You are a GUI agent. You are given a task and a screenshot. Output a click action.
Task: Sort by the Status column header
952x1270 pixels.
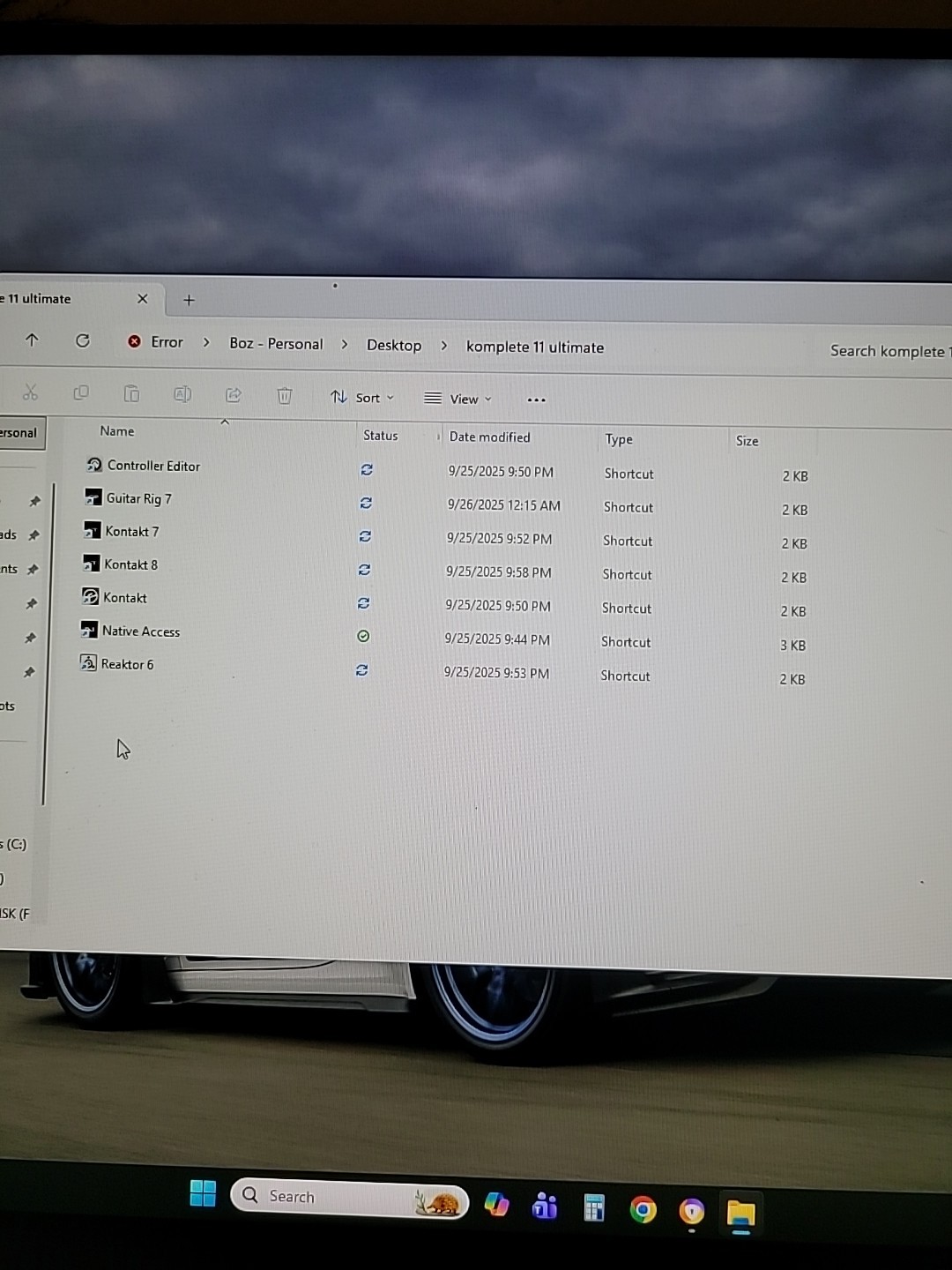tap(381, 436)
